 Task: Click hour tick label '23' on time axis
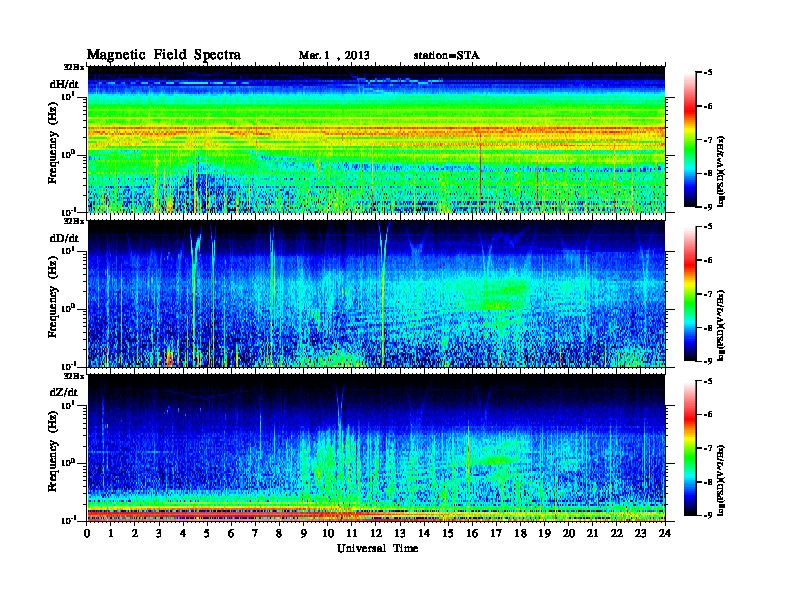point(640,534)
